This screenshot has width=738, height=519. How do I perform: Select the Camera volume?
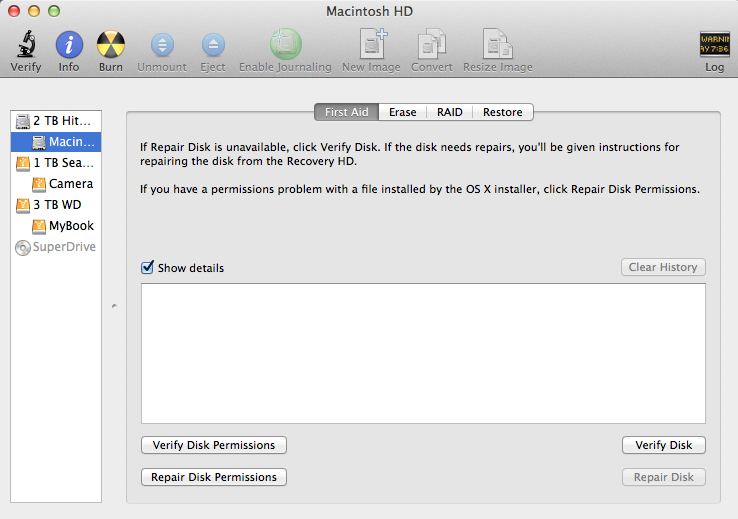tap(56, 184)
